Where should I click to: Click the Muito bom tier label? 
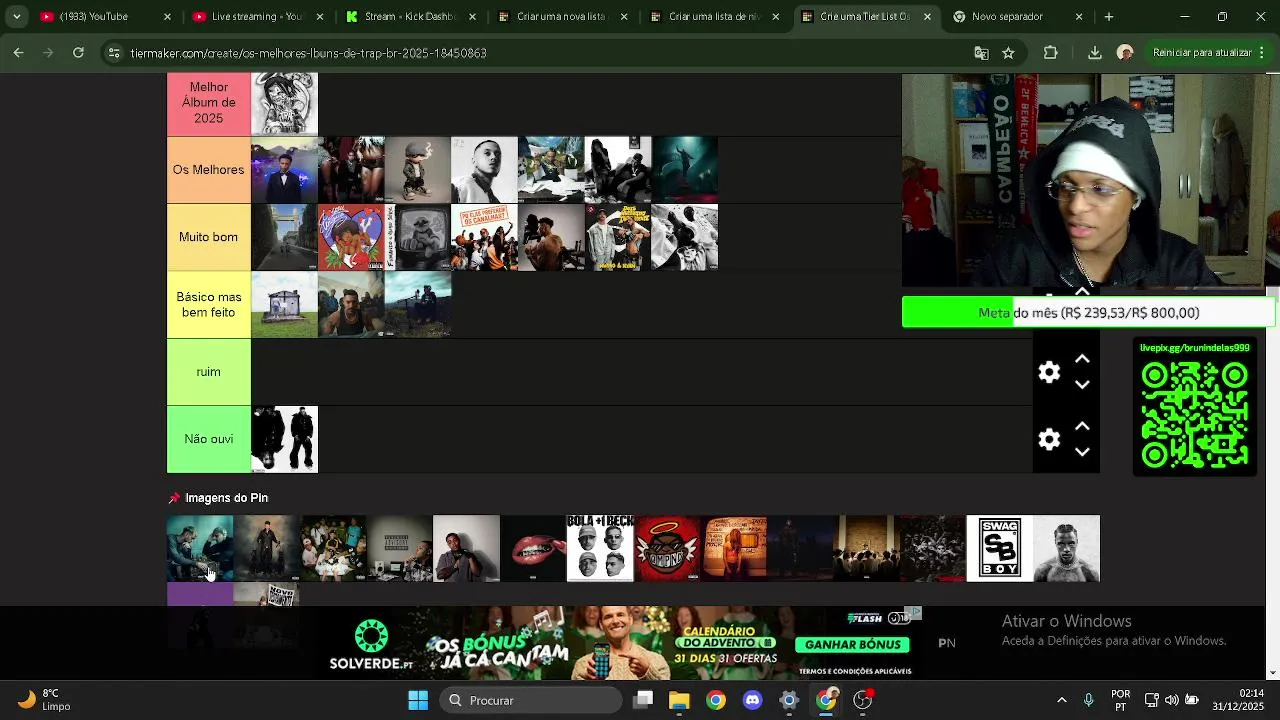[209, 237]
